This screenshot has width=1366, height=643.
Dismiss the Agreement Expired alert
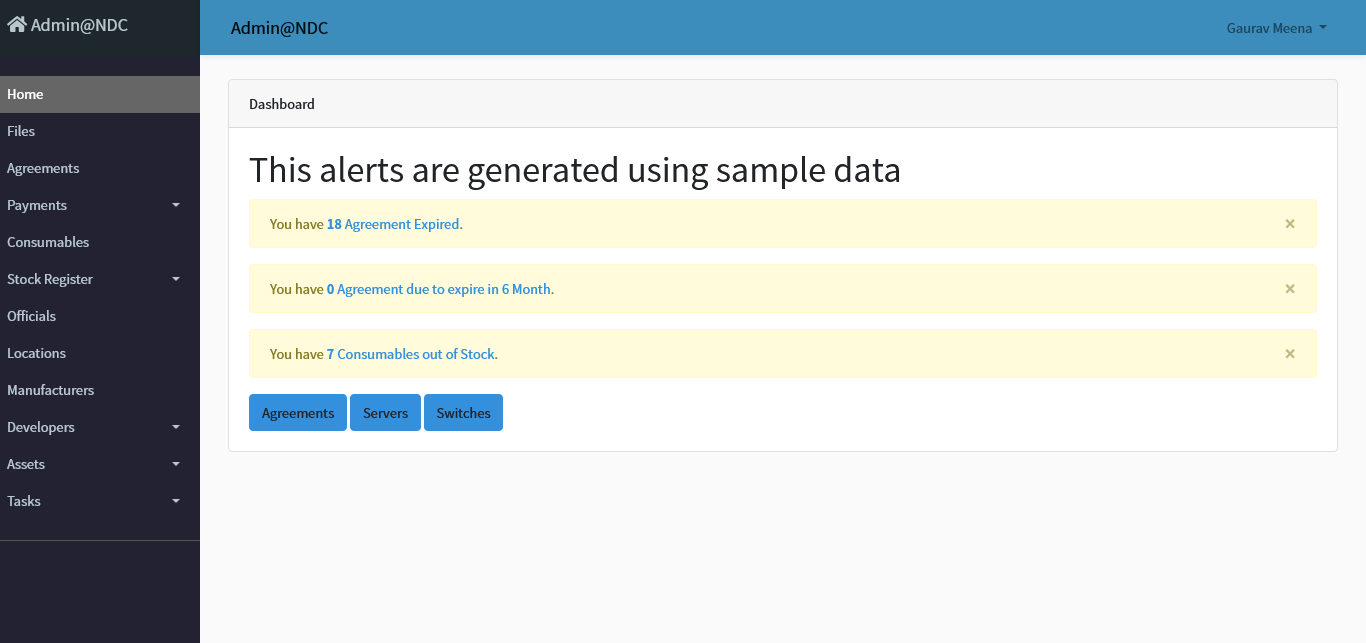(x=1290, y=224)
